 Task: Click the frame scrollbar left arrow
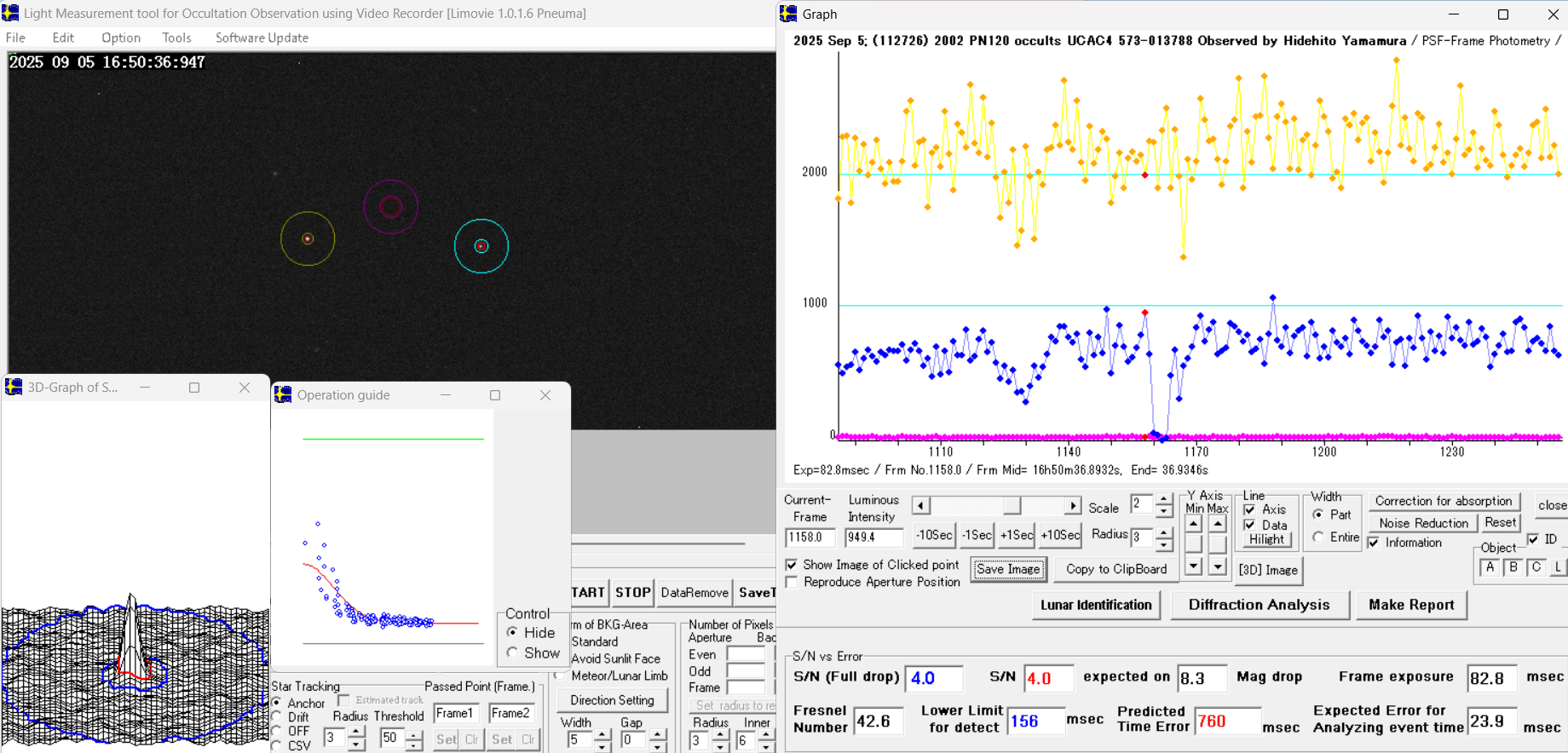920,506
